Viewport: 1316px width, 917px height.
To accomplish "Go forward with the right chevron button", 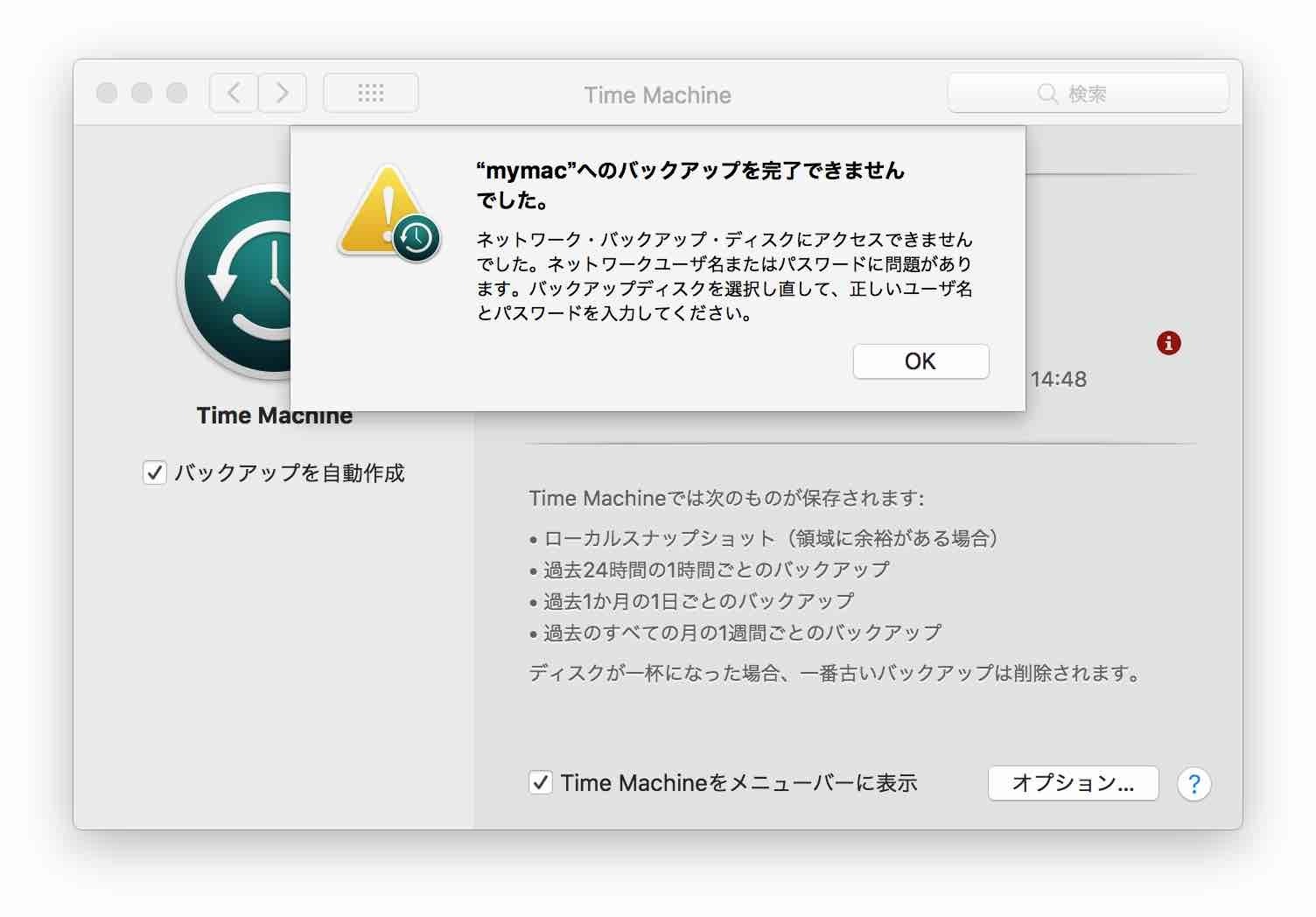I will (283, 93).
